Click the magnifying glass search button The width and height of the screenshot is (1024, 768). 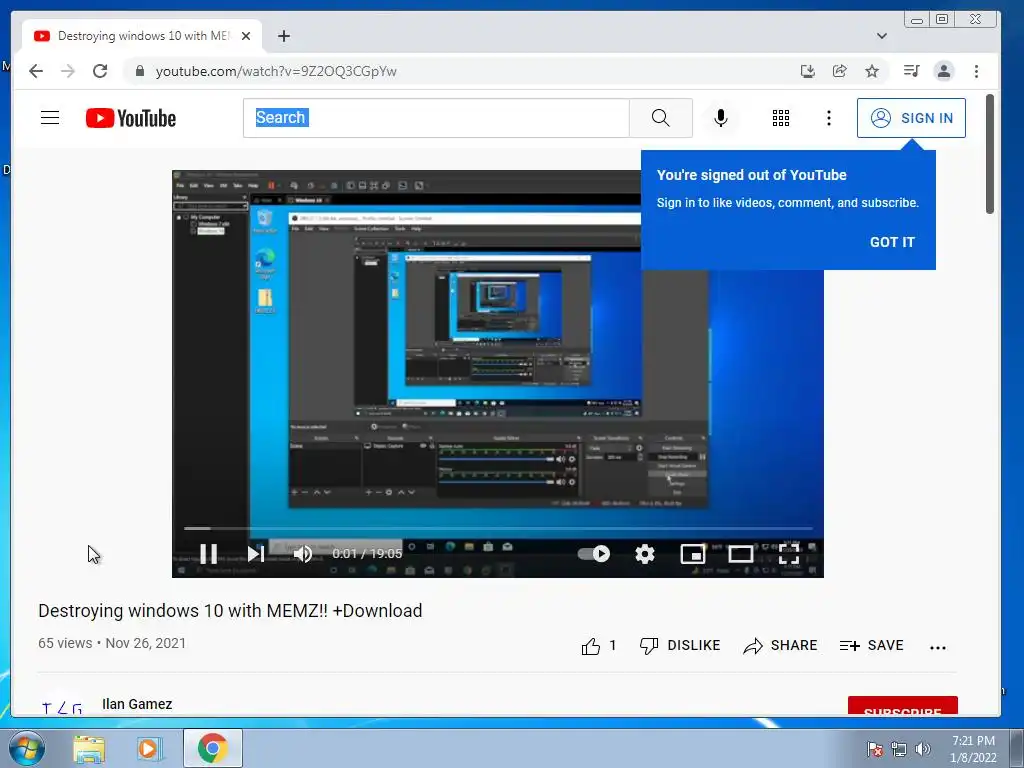click(660, 118)
